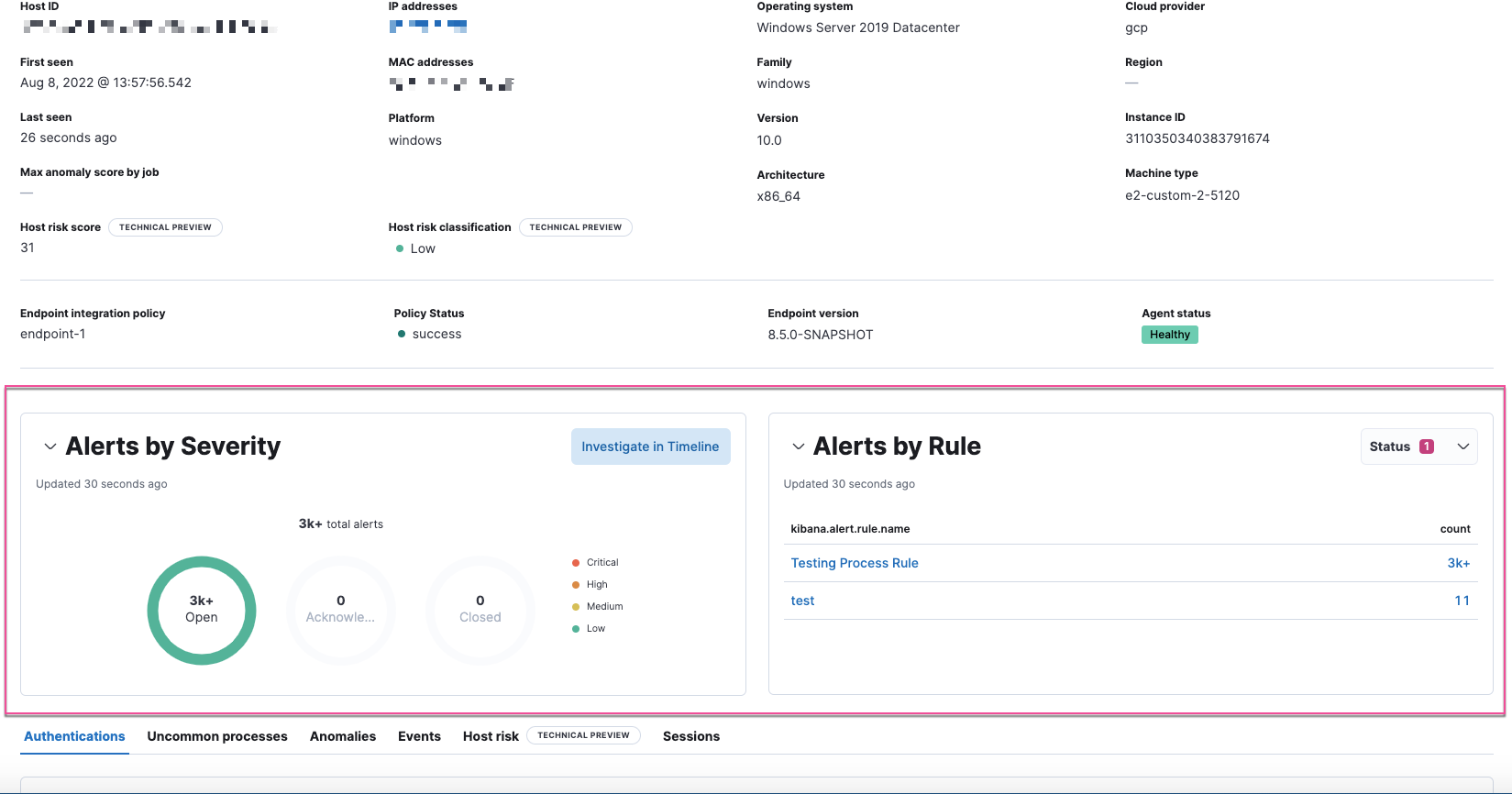Toggle the High severity legend dot
The image size is (1512, 794).
tap(576, 585)
